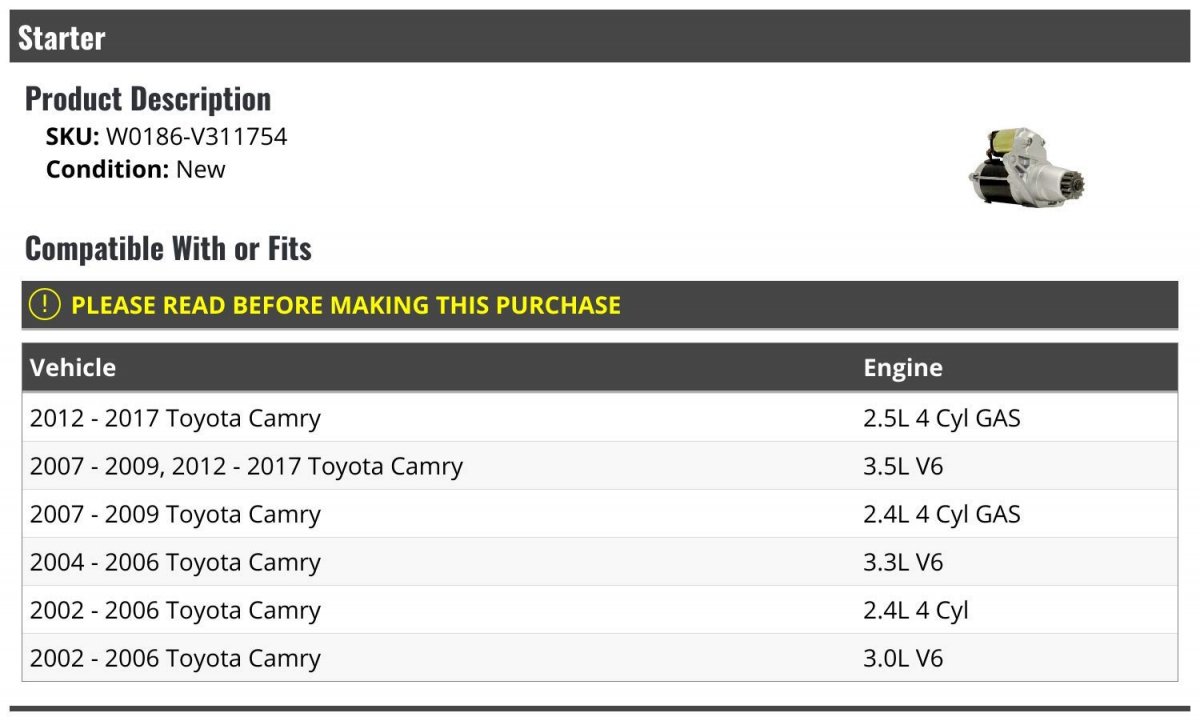This screenshot has height=721, width=1200.
Task: Click the Compatible With or Fits heading
Action: click(x=168, y=248)
